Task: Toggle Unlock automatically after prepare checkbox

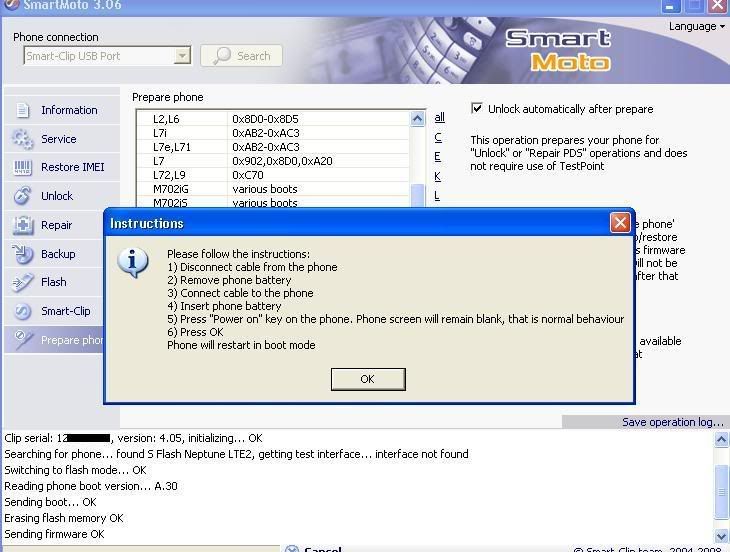Action: pyautogui.click(x=477, y=108)
